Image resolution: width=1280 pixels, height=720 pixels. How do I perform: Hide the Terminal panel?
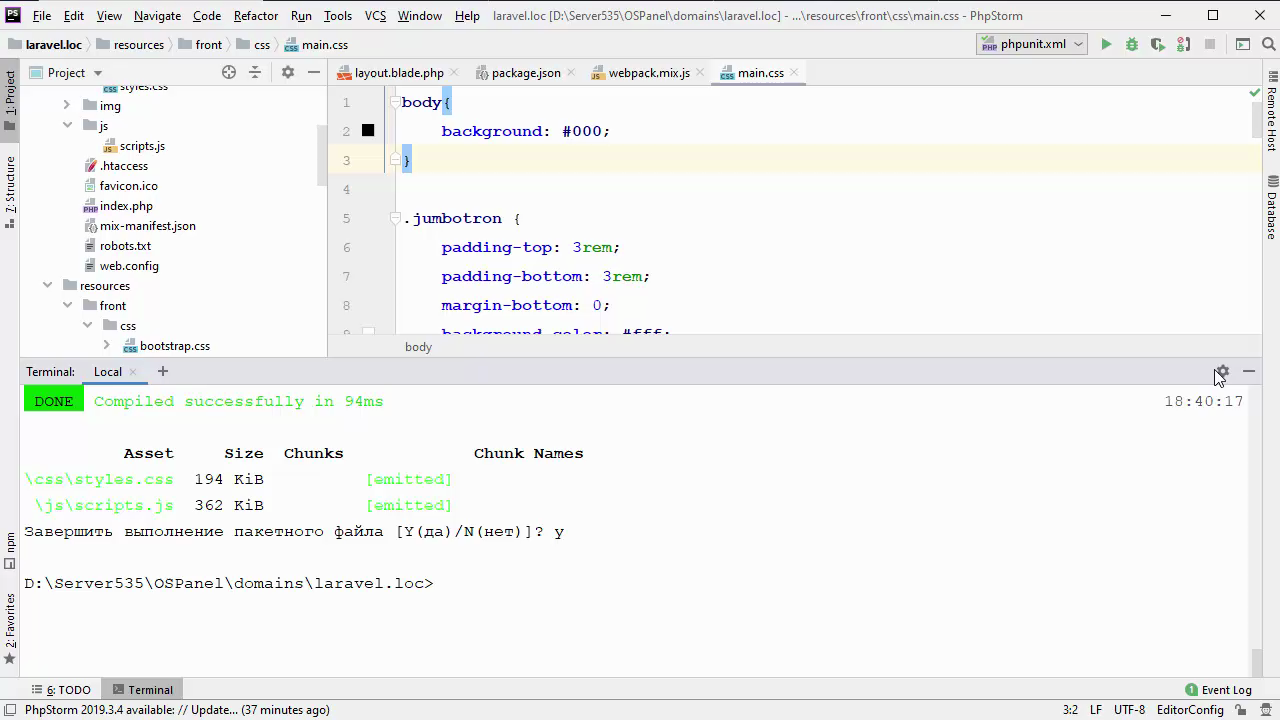1249,371
